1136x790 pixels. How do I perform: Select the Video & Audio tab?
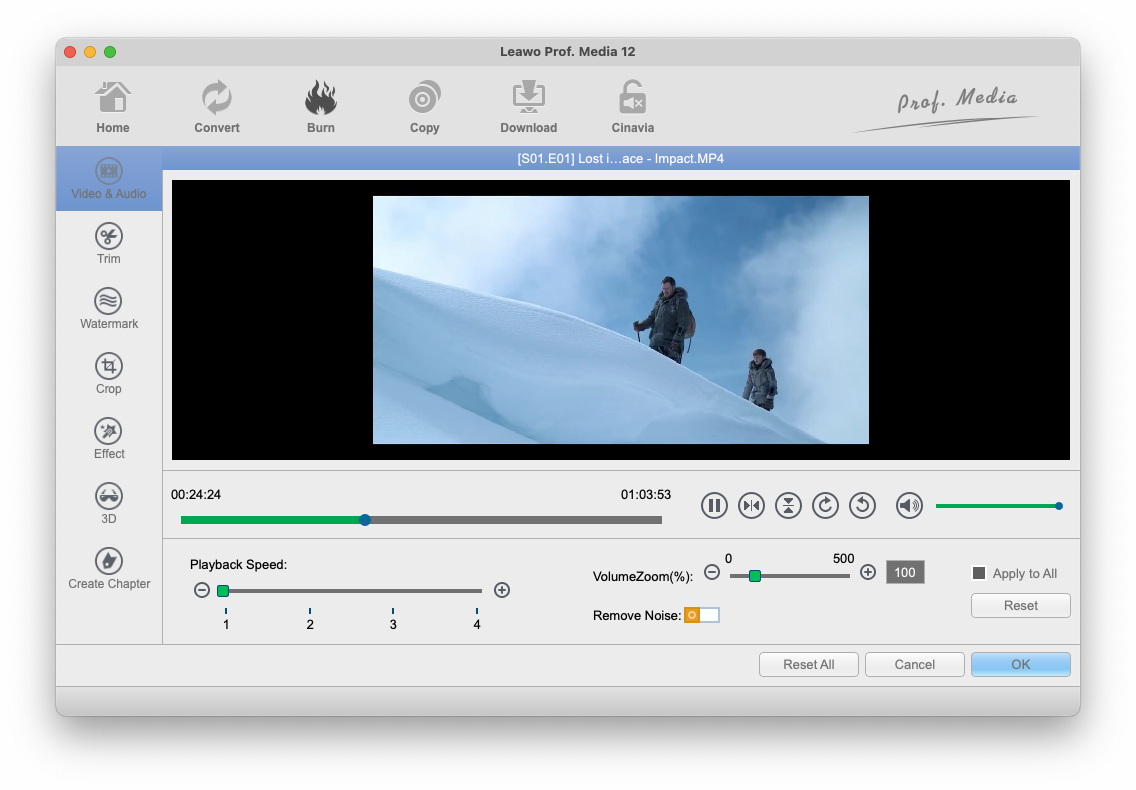tap(109, 179)
